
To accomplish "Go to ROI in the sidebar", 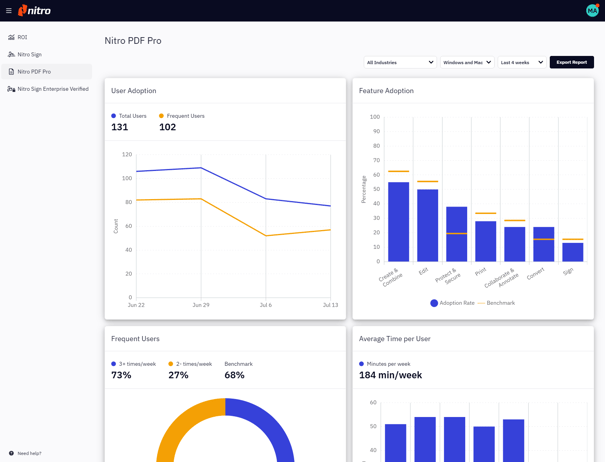I will (x=22, y=37).
